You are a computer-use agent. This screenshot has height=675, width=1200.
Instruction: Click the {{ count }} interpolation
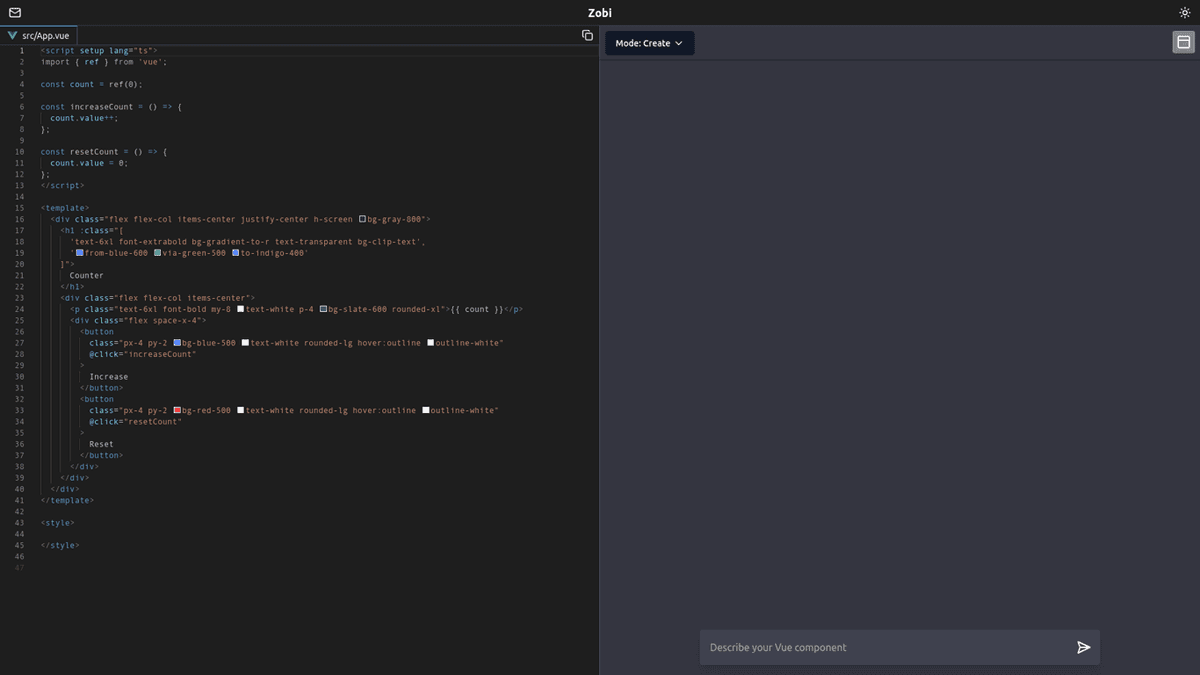(478, 309)
